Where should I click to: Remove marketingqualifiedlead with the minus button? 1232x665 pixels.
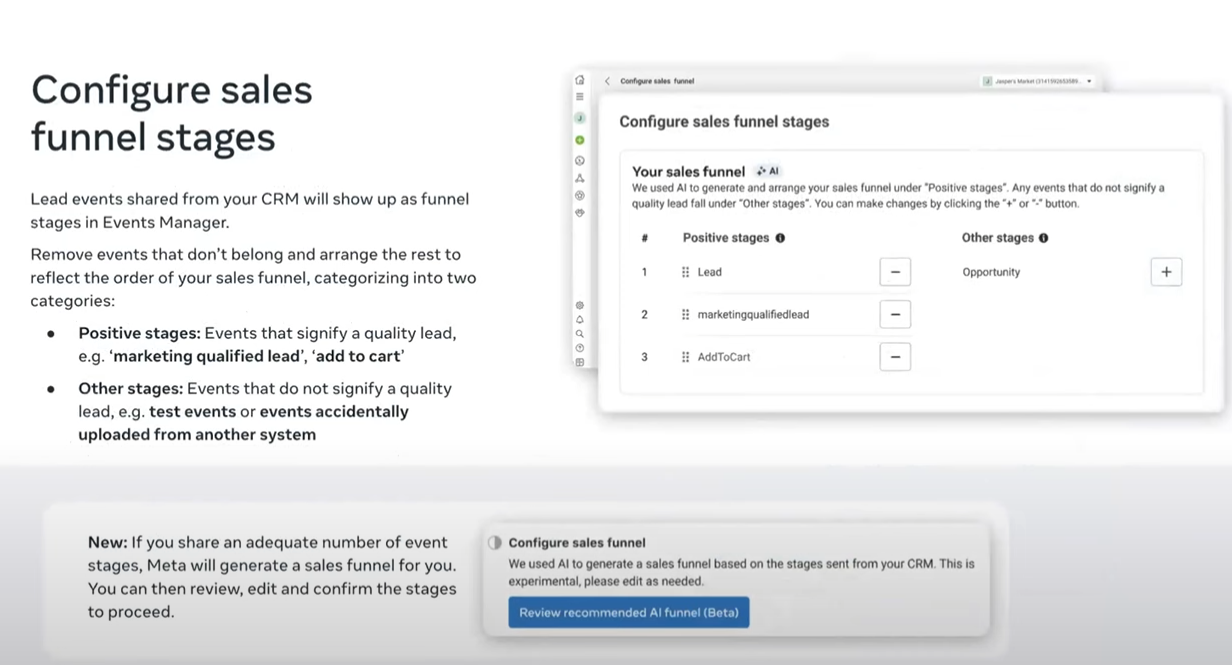895,314
